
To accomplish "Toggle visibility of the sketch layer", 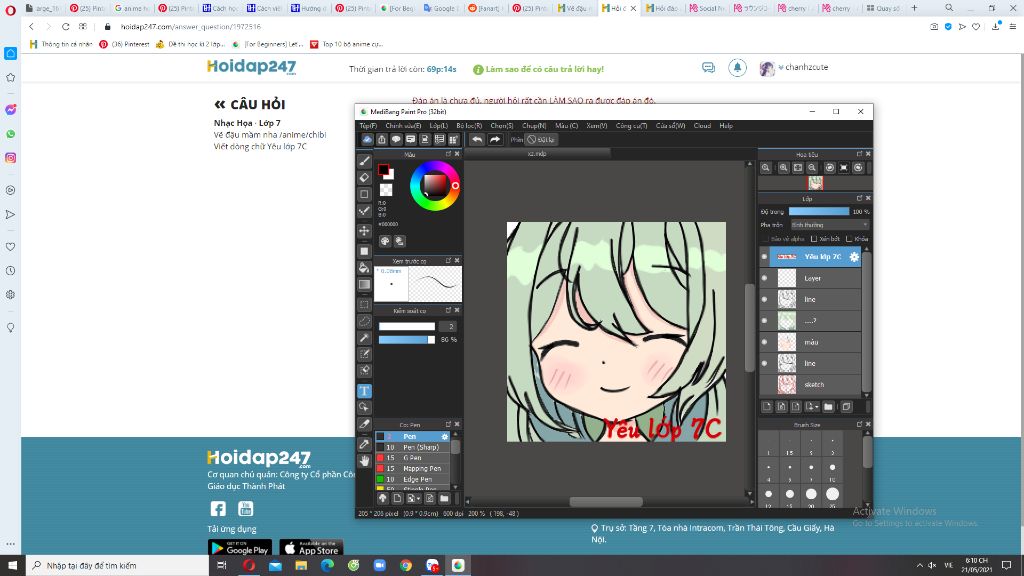I will tap(764, 384).
